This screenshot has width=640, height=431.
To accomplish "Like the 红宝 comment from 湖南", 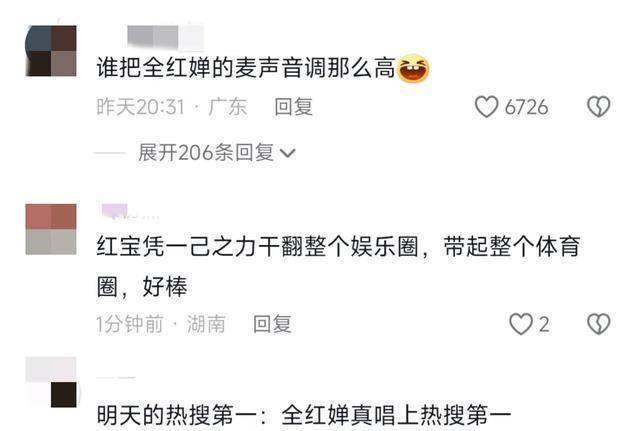I will [521, 324].
